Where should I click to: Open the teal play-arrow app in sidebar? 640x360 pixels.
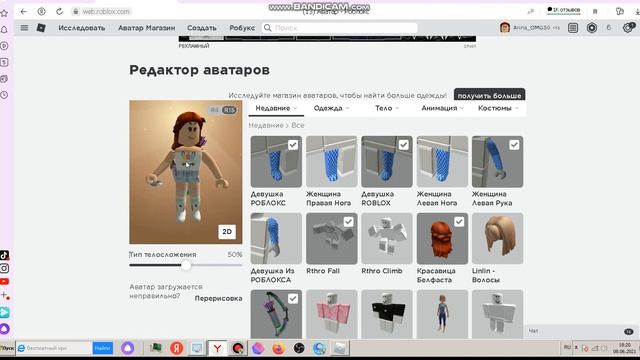[4, 312]
